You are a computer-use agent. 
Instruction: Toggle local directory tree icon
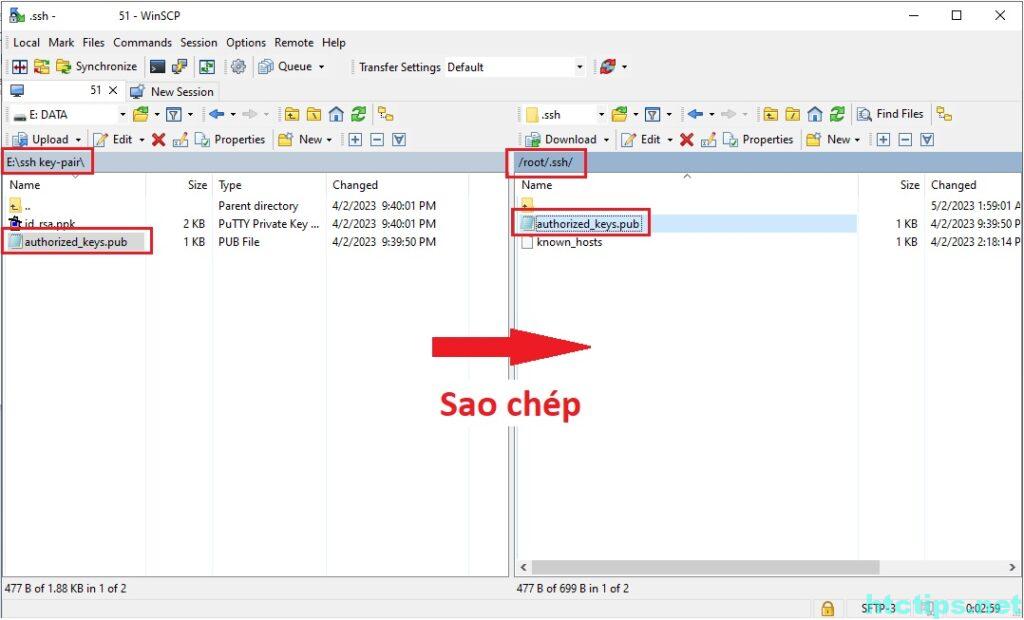[x=385, y=115]
